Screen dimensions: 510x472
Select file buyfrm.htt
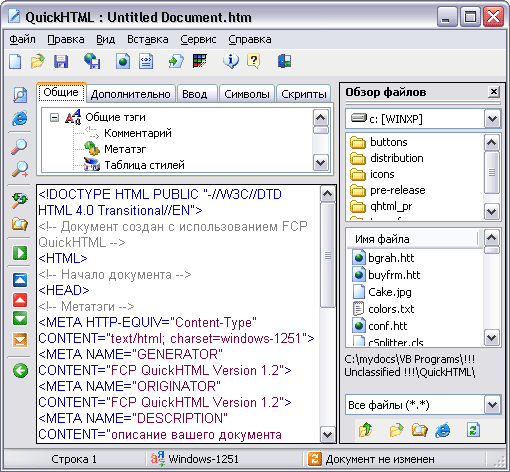click(394, 275)
